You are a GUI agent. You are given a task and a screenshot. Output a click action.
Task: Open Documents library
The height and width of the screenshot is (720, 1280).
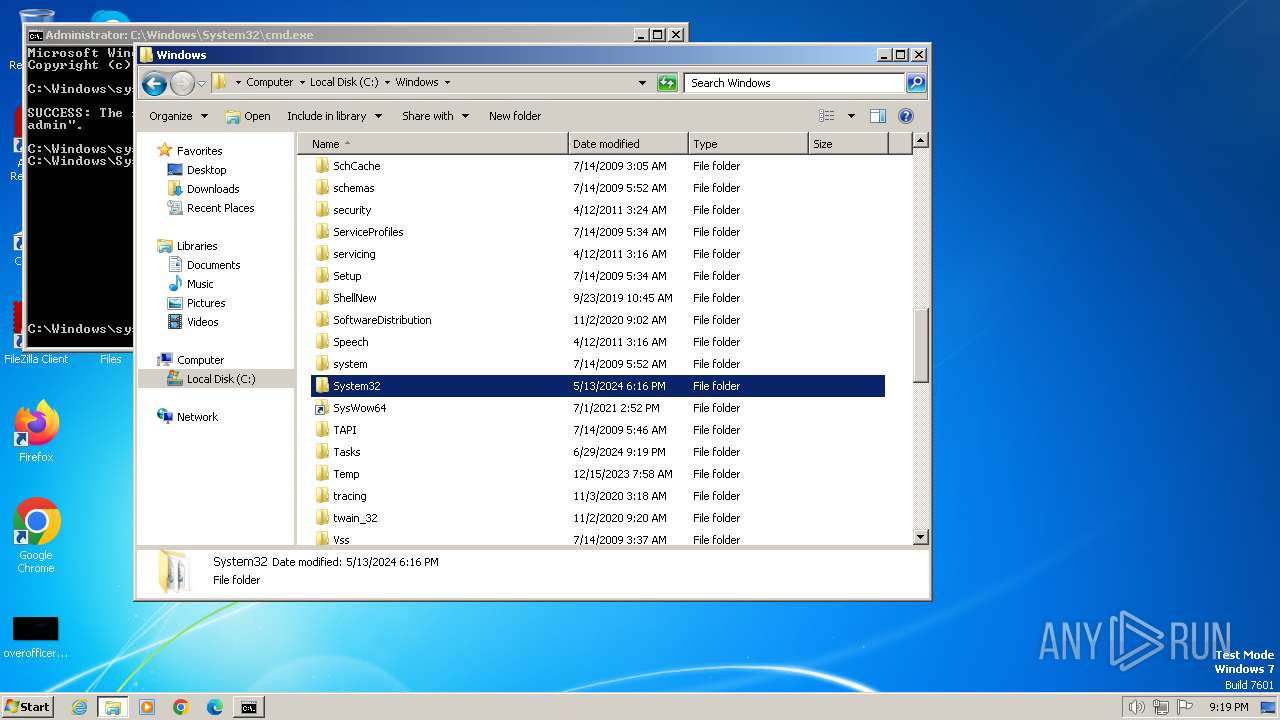(213, 265)
